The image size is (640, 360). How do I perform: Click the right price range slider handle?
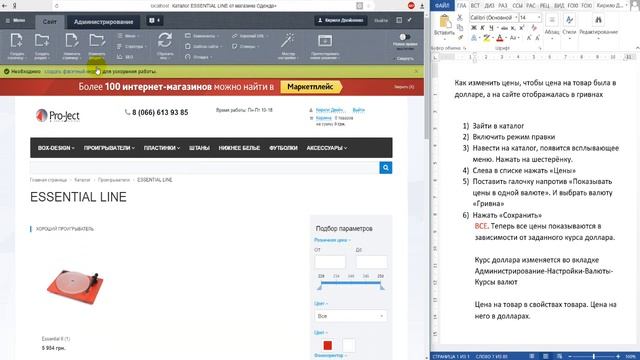(382, 287)
